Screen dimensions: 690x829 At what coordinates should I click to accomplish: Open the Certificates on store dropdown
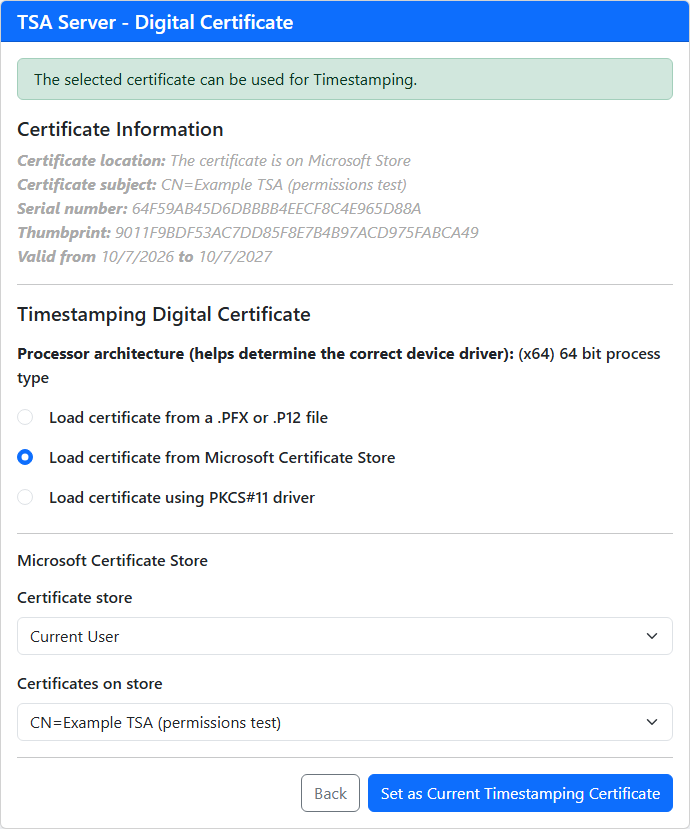point(345,722)
